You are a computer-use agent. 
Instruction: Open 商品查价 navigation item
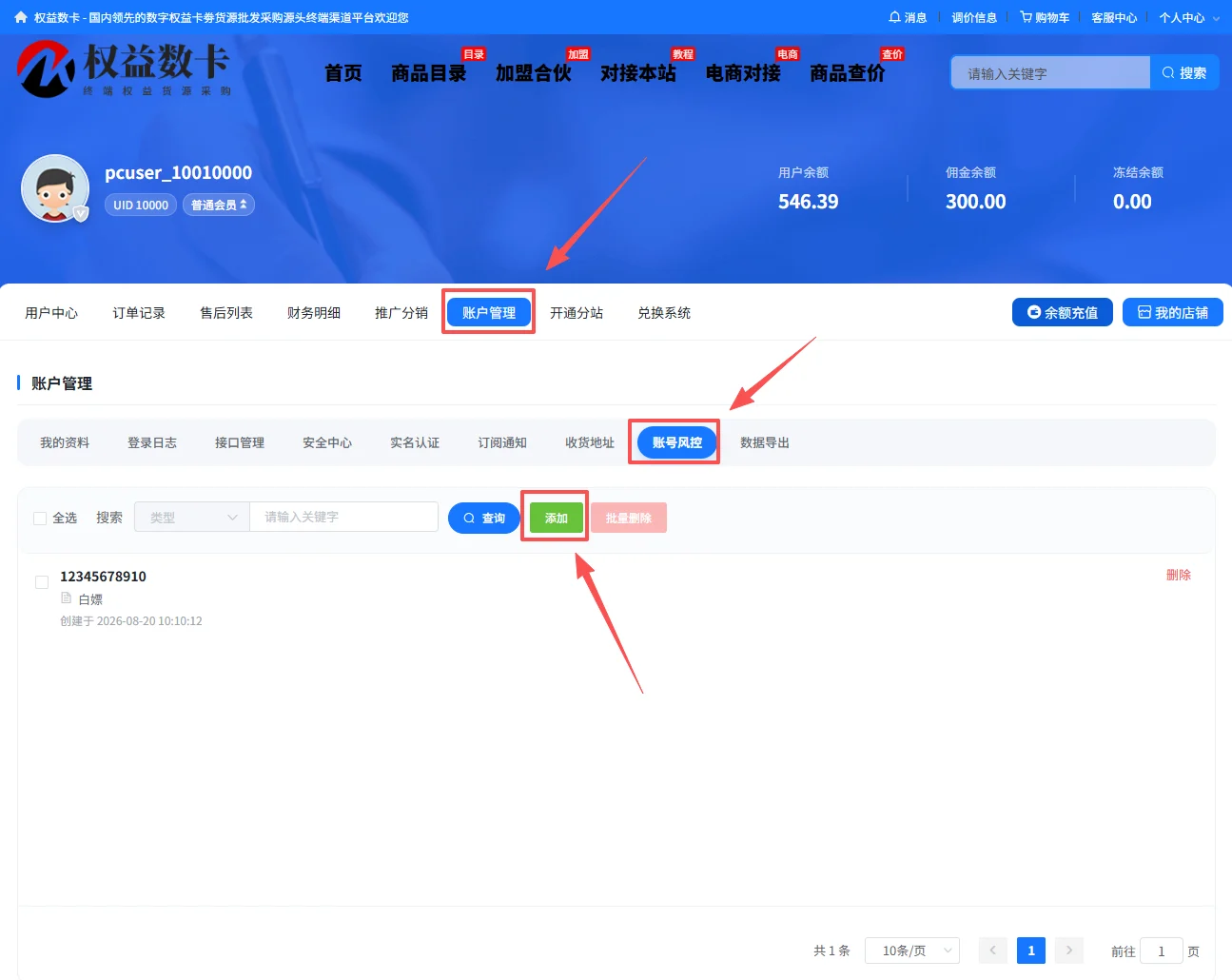point(848,73)
